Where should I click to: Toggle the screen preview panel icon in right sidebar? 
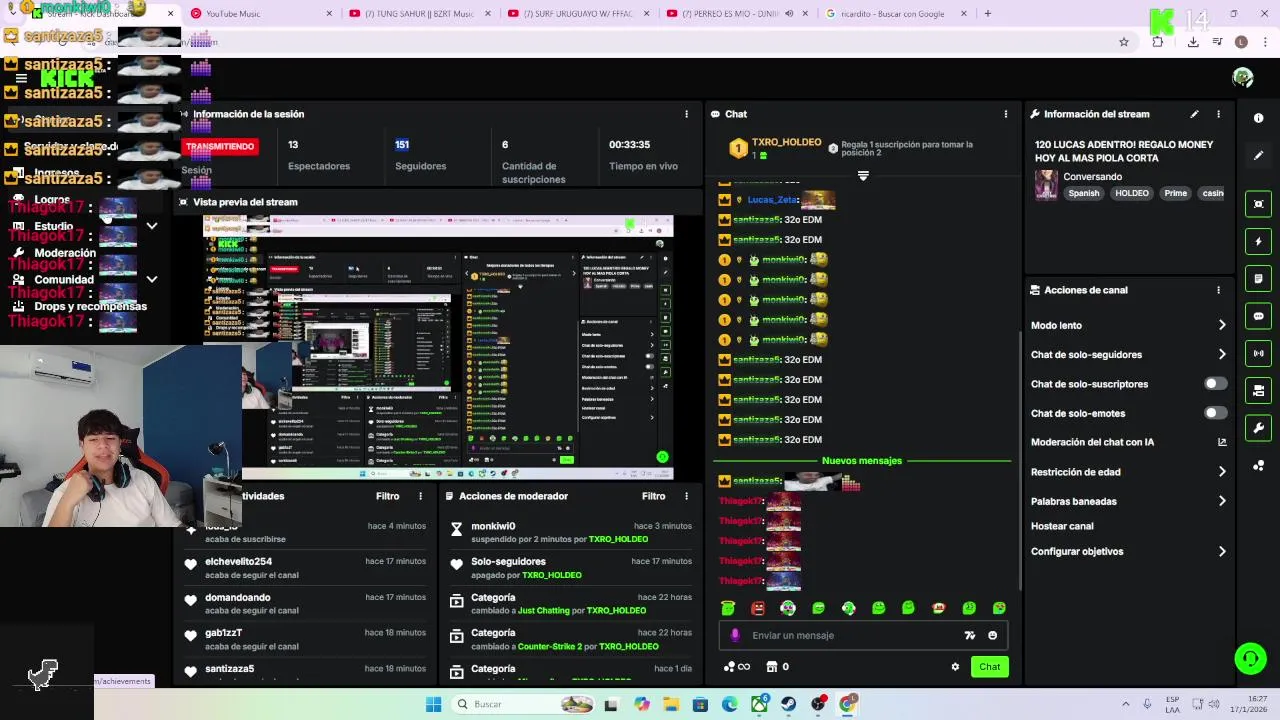click(x=1258, y=204)
